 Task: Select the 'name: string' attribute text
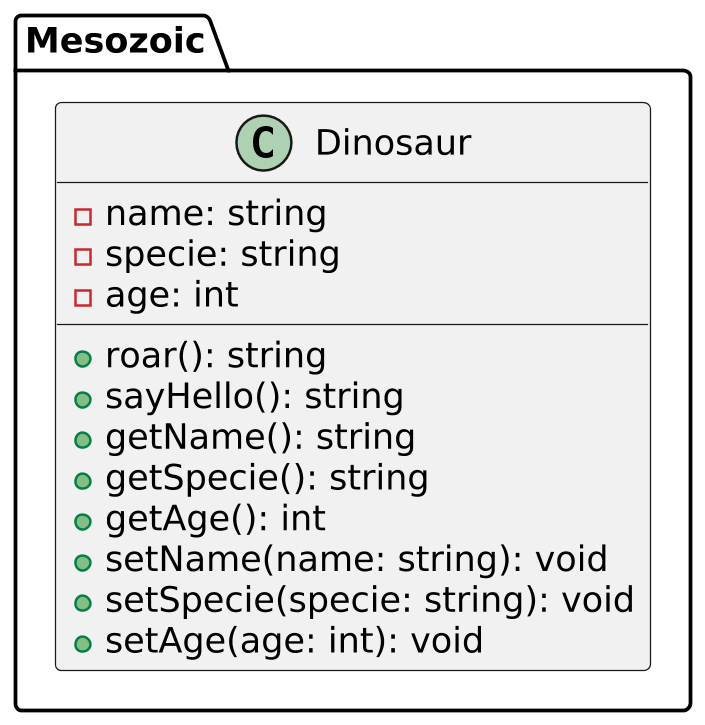(x=215, y=214)
